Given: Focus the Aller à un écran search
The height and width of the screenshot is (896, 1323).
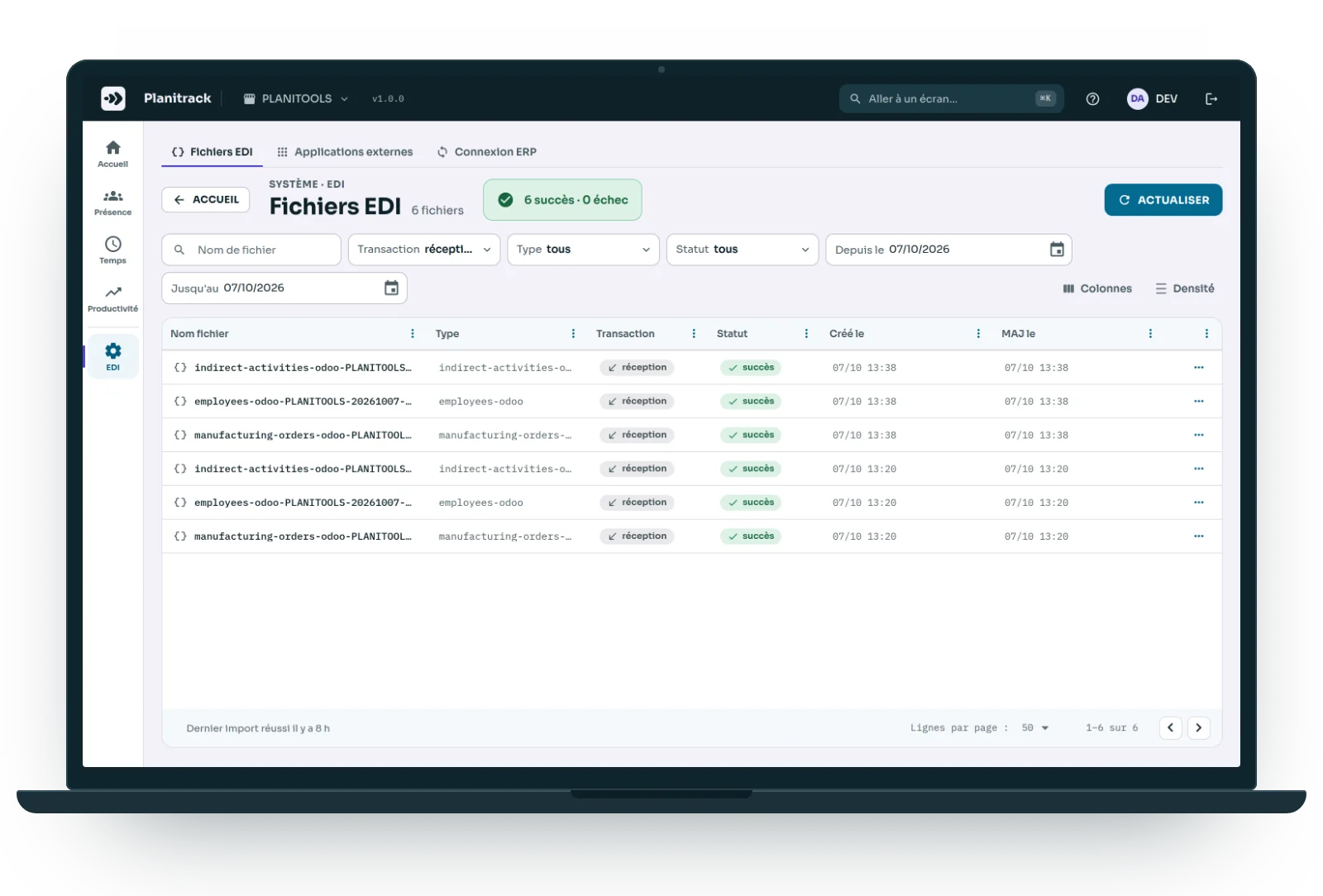Looking at the screenshot, I should pyautogui.click(x=952, y=98).
